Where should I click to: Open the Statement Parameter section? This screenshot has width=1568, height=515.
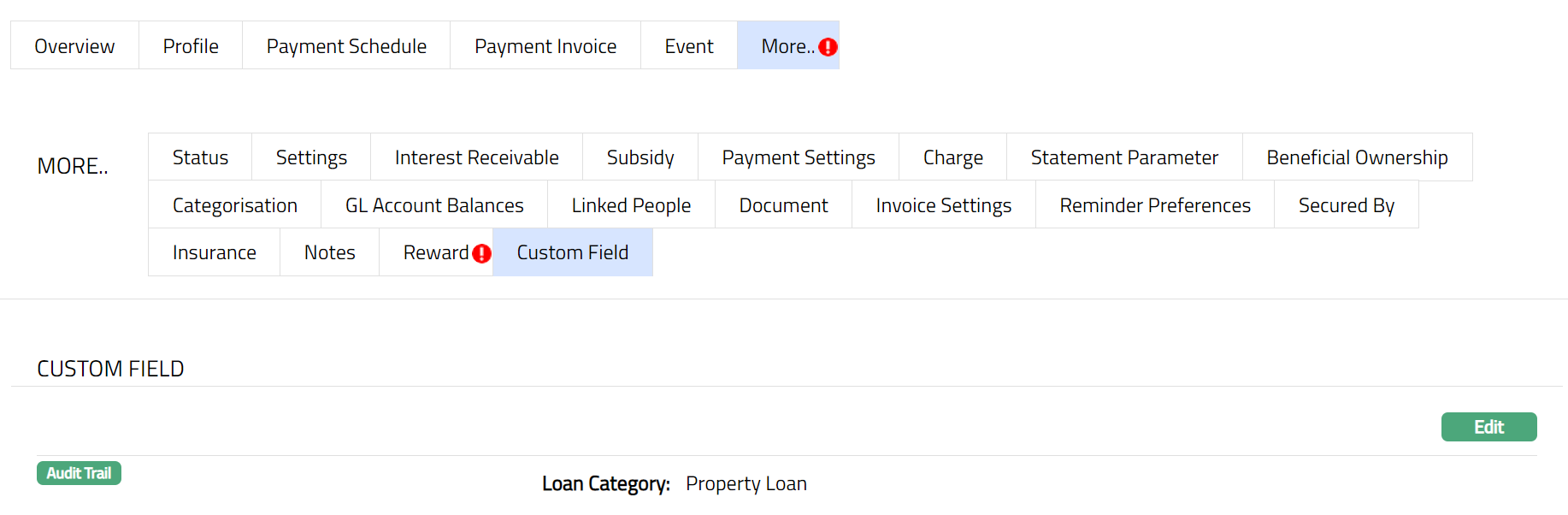(x=1124, y=157)
